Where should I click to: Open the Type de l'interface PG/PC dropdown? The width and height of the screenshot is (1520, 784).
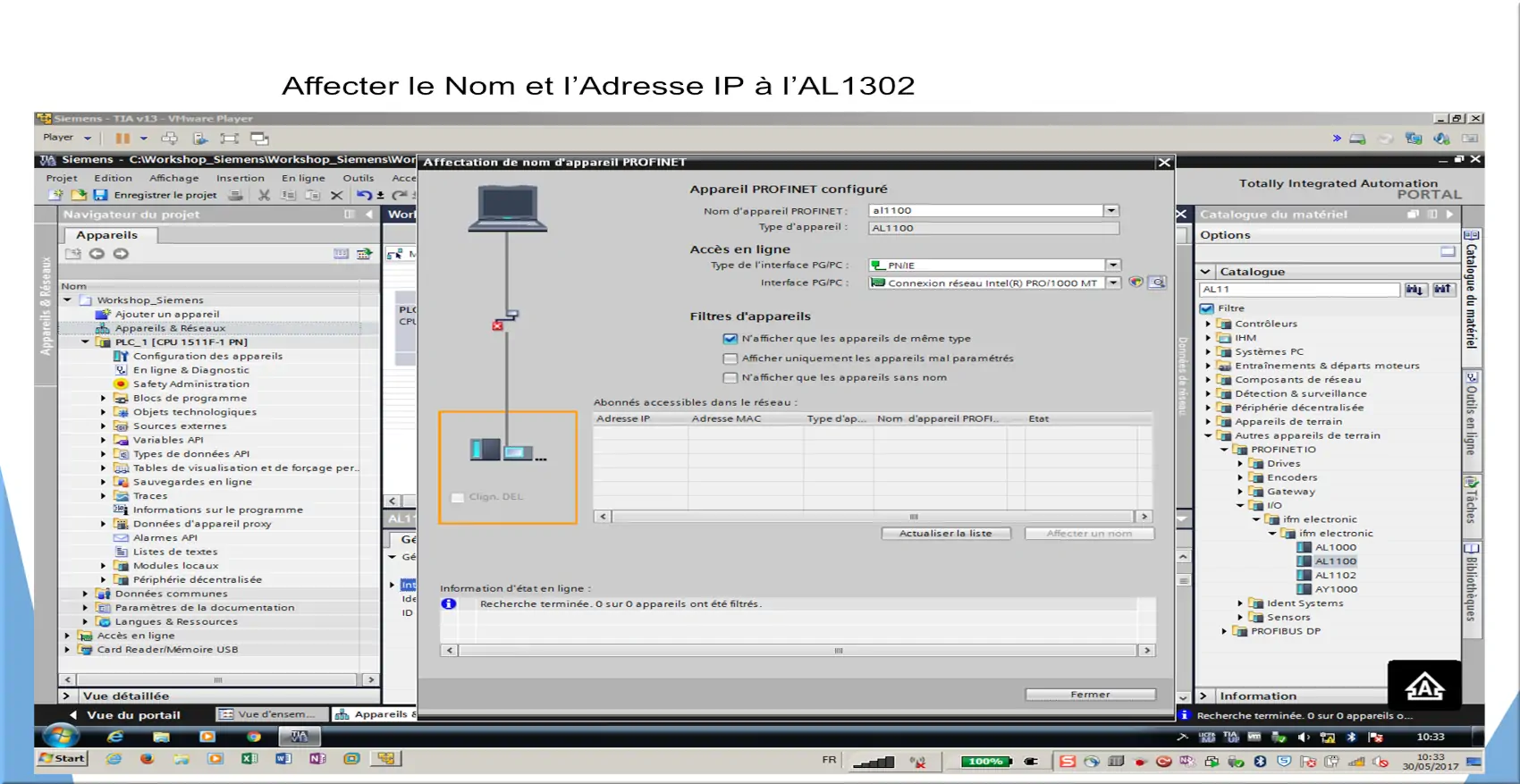[x=1112, y=266]
